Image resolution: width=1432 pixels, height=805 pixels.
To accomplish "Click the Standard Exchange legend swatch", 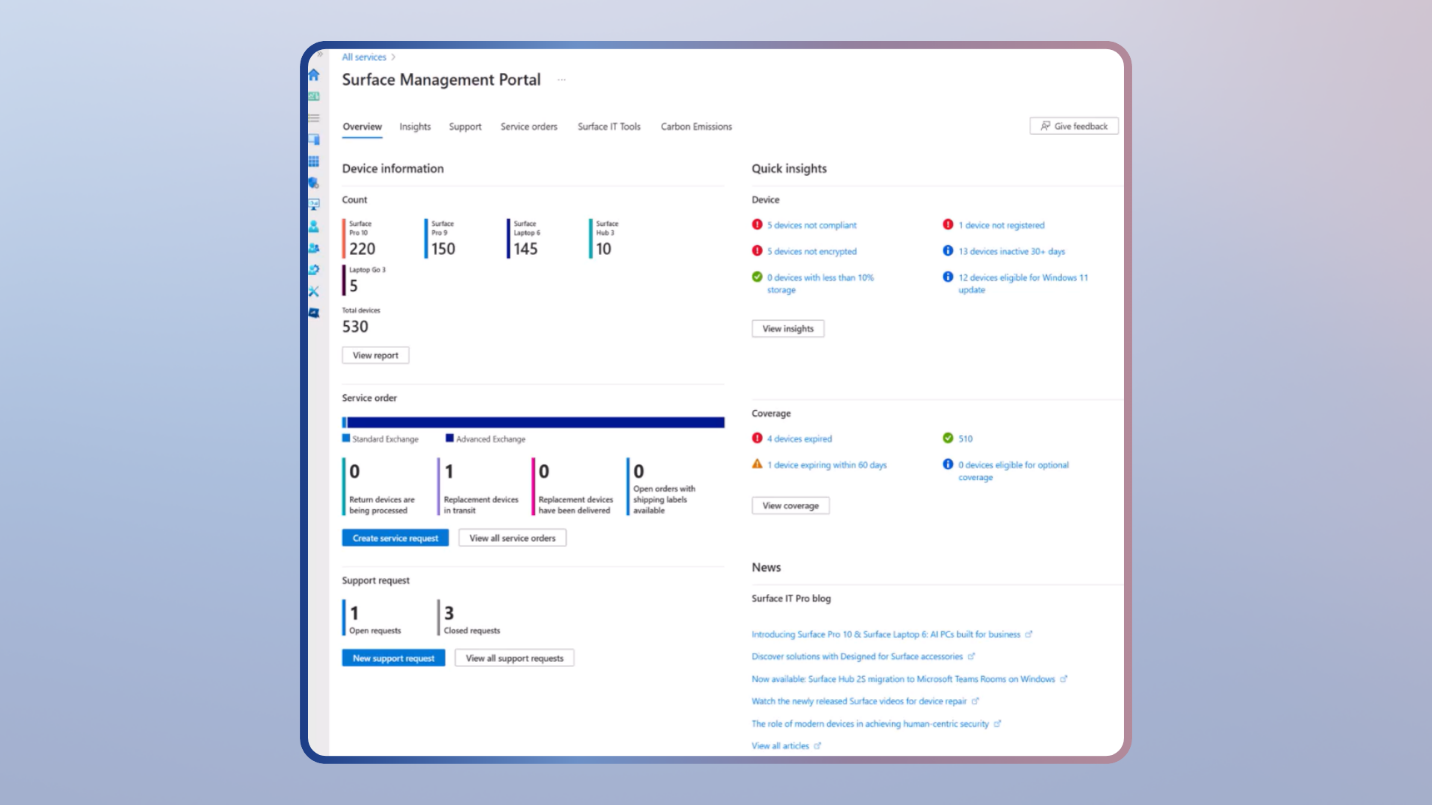I will [x=346, y=438].
